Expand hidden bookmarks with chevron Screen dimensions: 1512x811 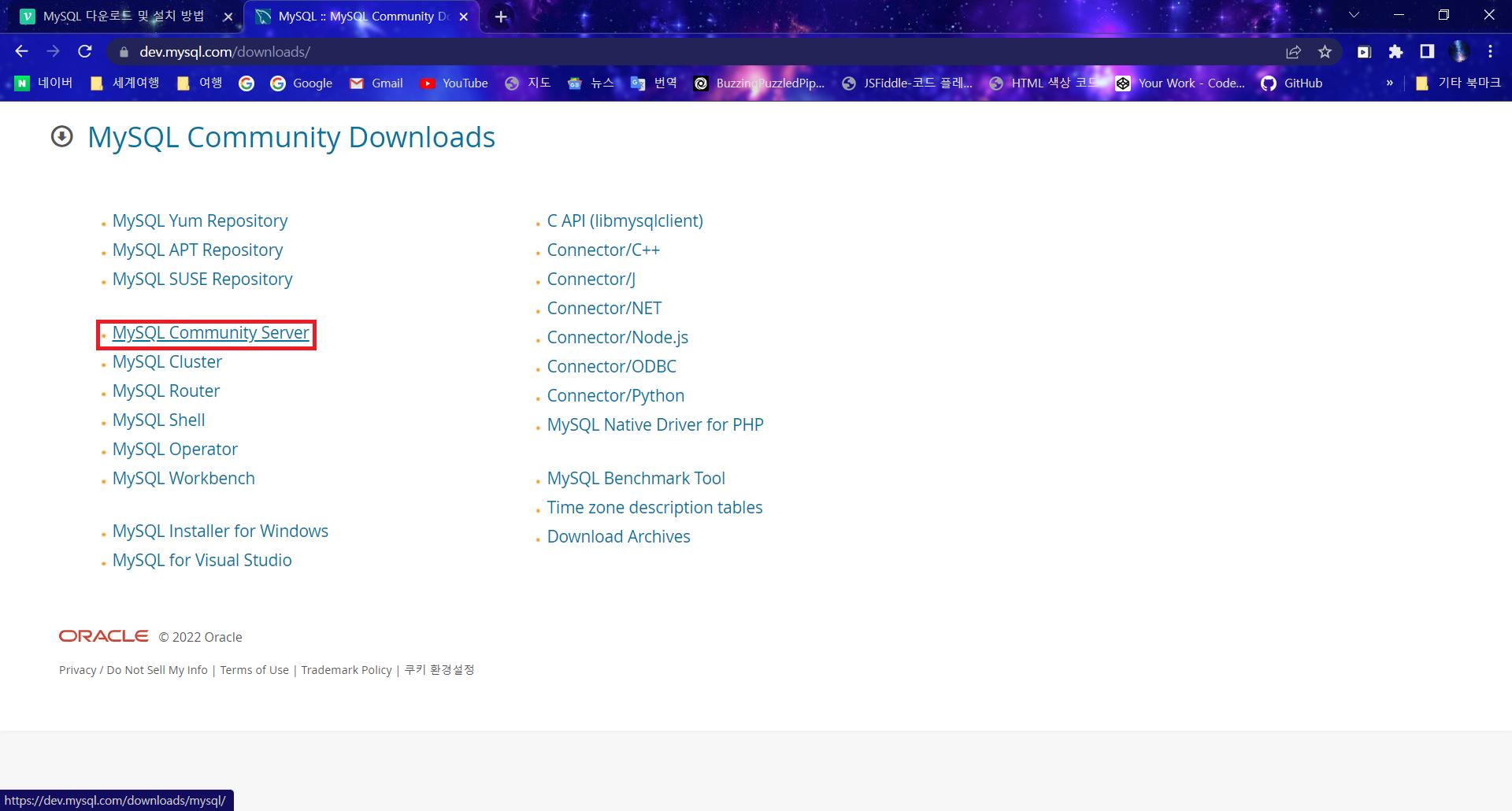click(1389, 83)
